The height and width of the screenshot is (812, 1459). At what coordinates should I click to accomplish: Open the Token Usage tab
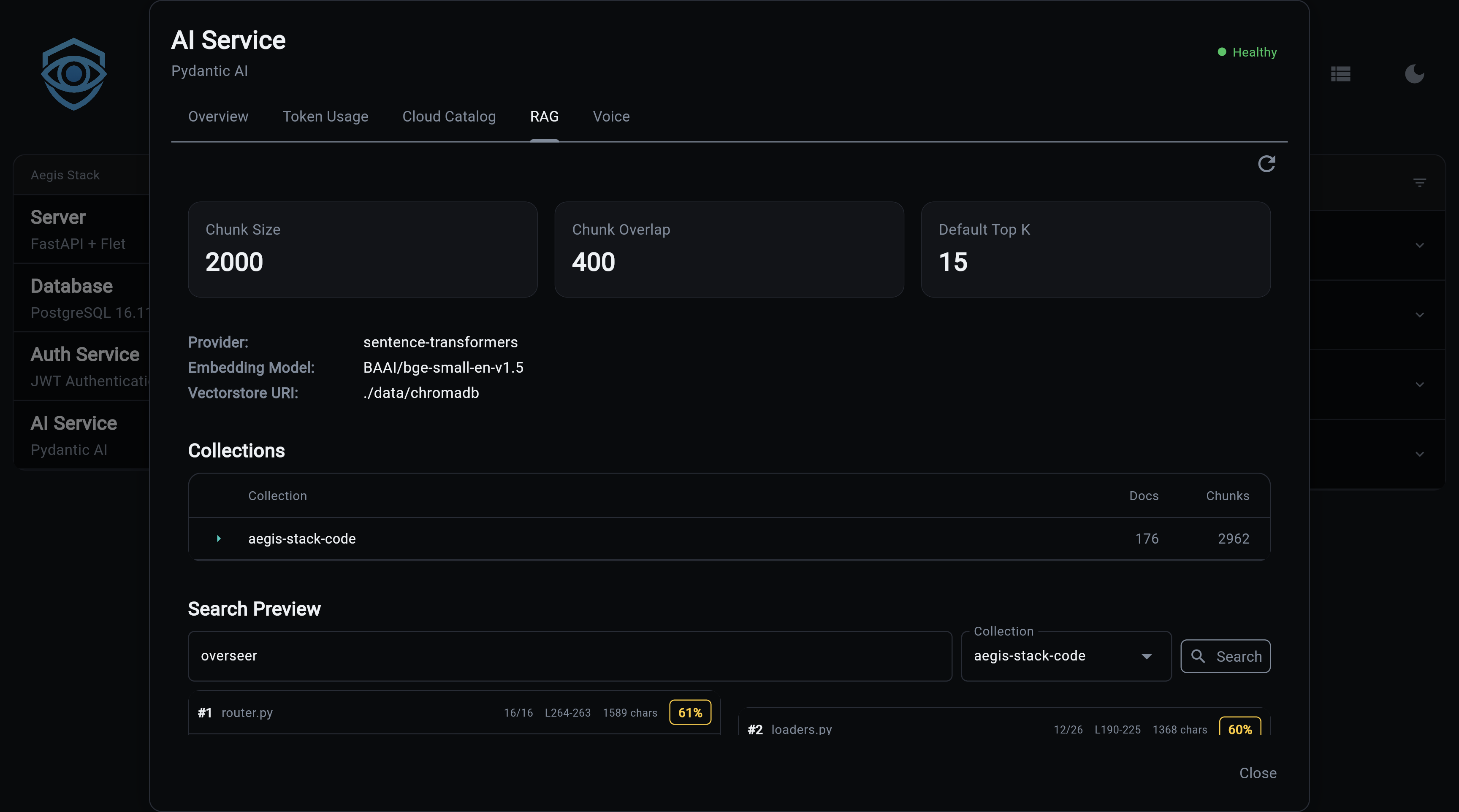325,116
